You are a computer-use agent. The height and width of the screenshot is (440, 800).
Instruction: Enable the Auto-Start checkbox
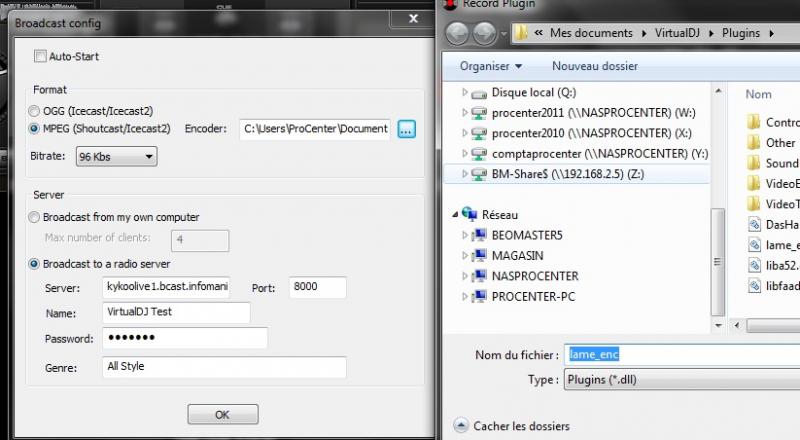click(41, 56)
